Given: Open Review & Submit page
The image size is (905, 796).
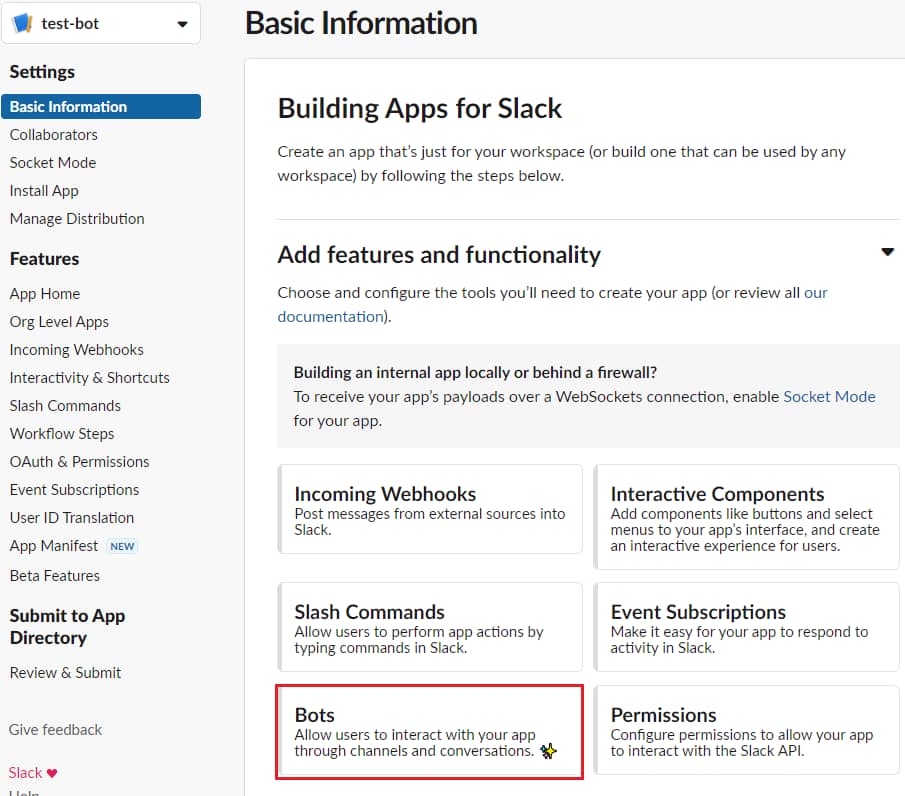Looking at the screenshot, I should [65, 672].
